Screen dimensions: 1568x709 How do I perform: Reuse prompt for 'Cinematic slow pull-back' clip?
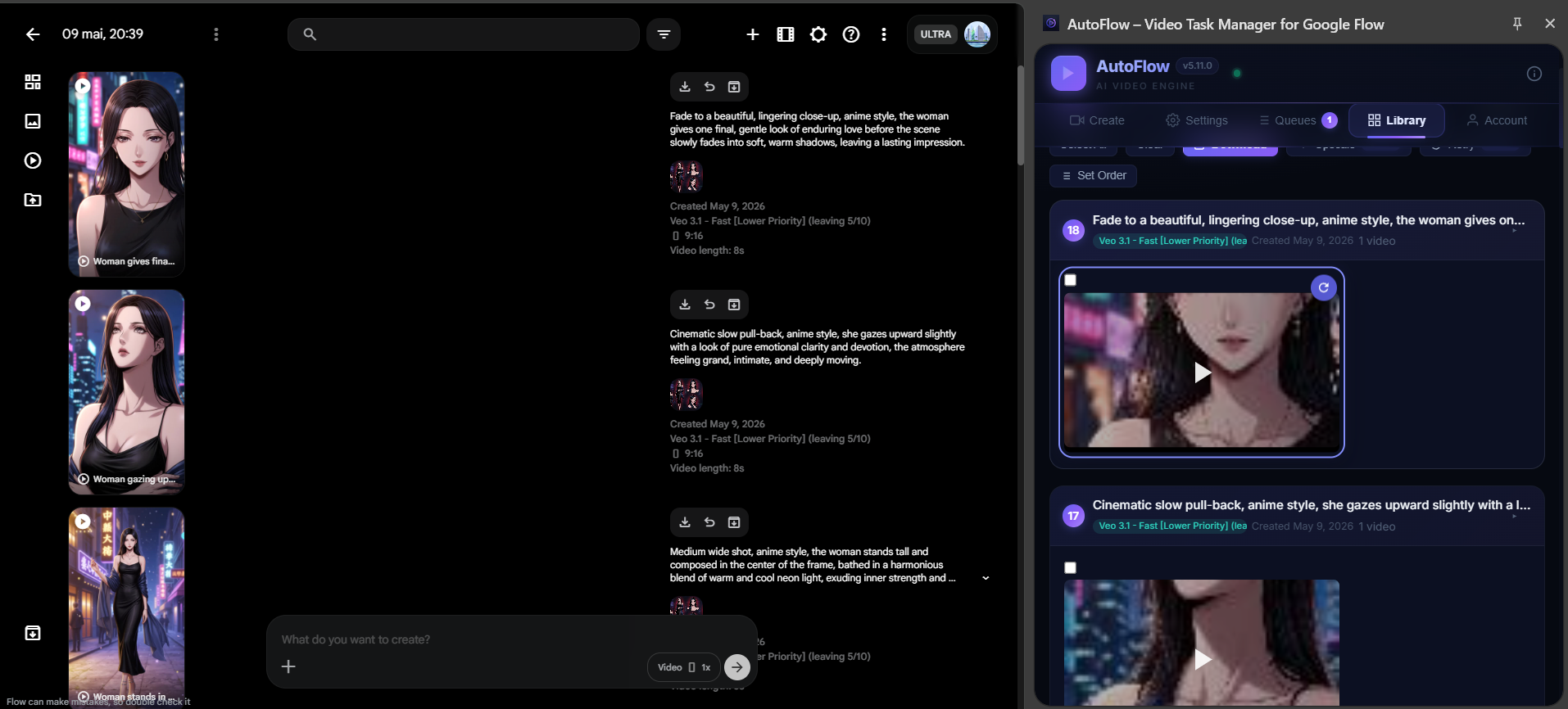click(709, 305)
